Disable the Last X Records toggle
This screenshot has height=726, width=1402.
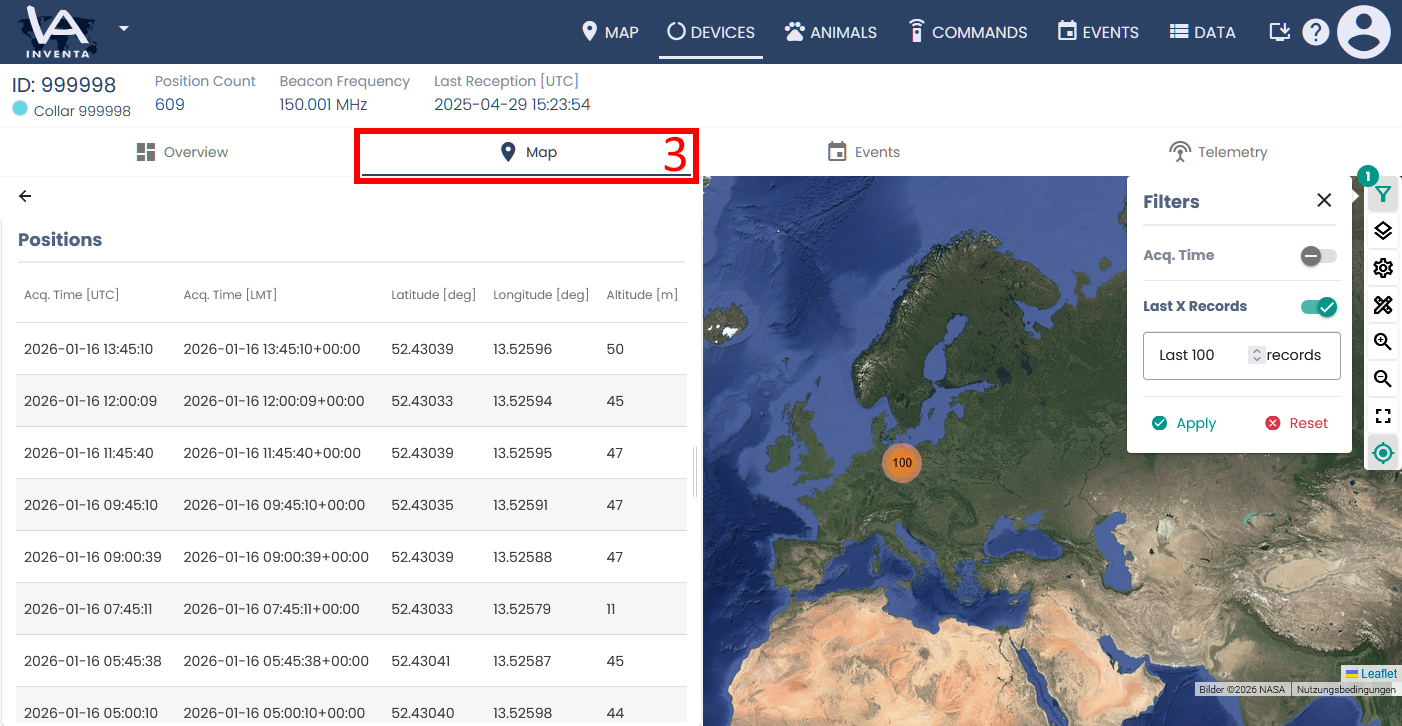point(1318,307)
